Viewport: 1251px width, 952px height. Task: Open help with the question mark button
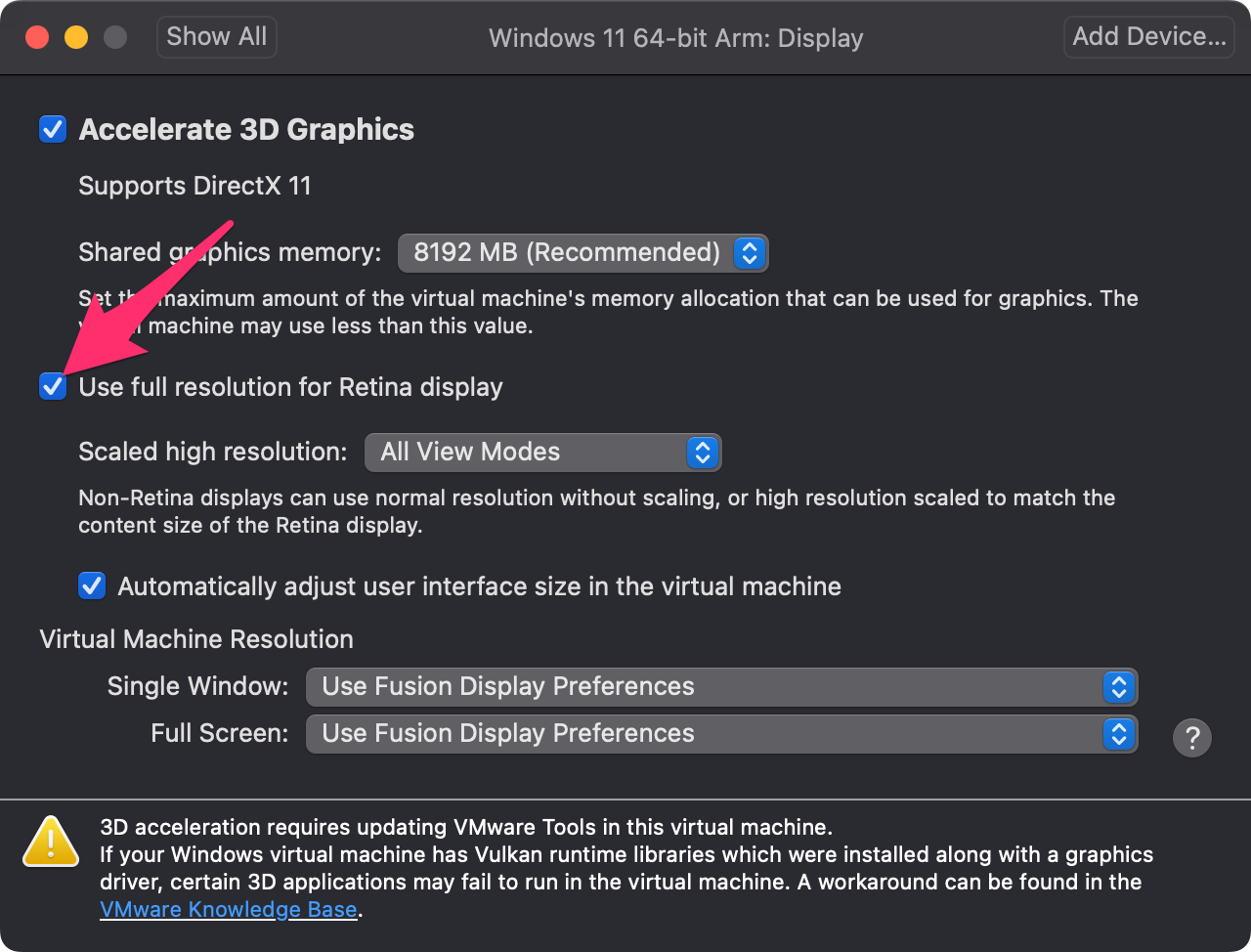point(1191,738)
